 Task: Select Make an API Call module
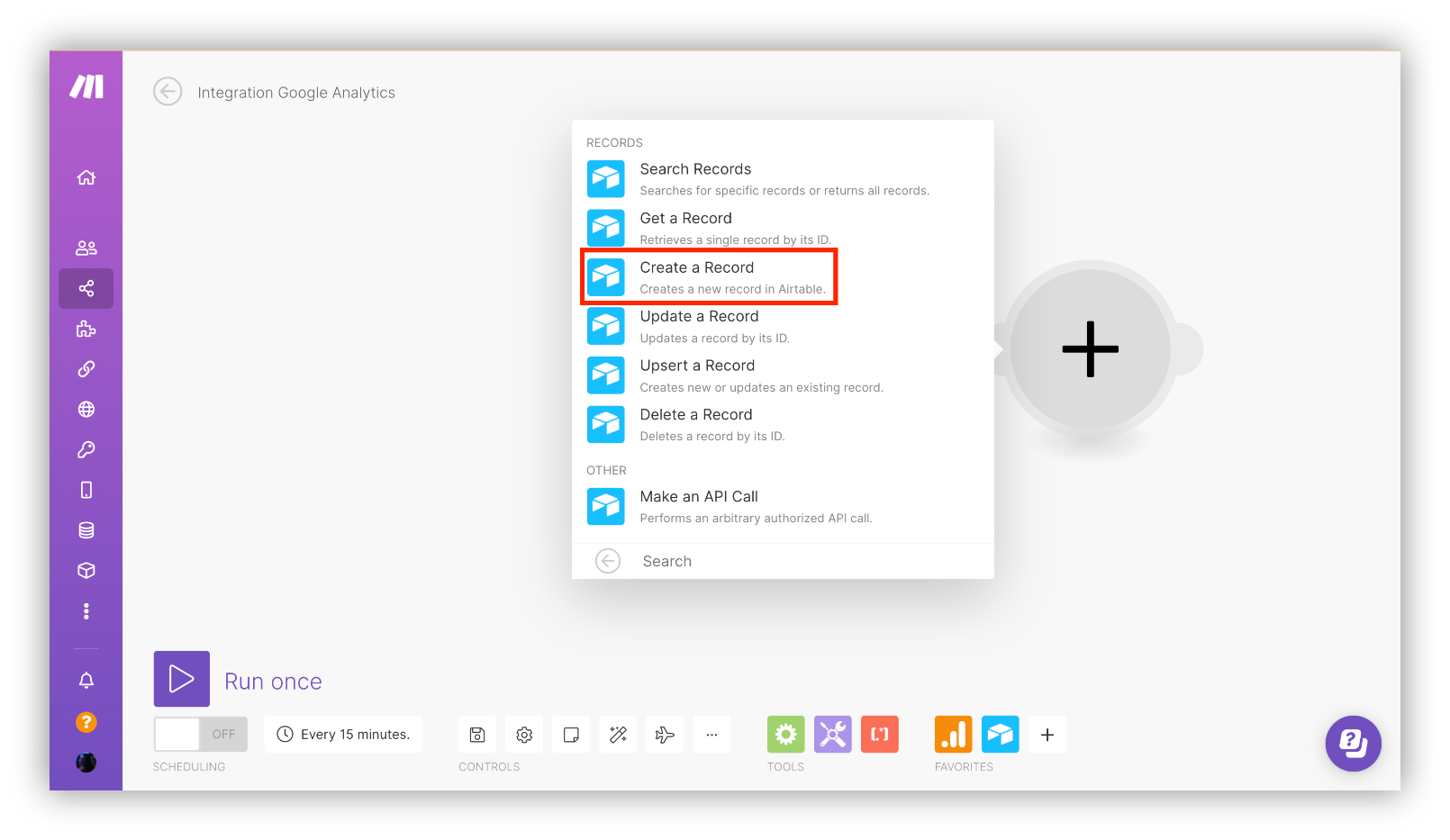[783, 507]
